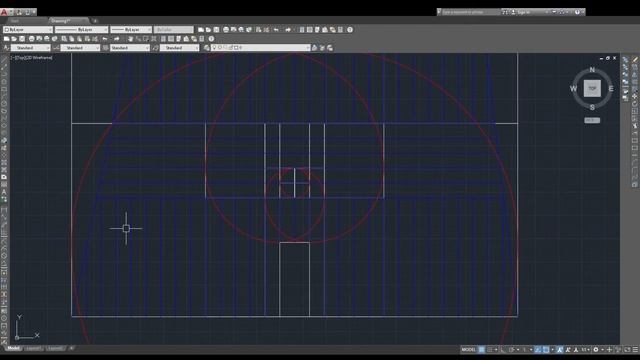The width and height of the screenshot is (640, 360).
Task: Click the plus after Layout2 to add a layout
Action: pos(71,349)
